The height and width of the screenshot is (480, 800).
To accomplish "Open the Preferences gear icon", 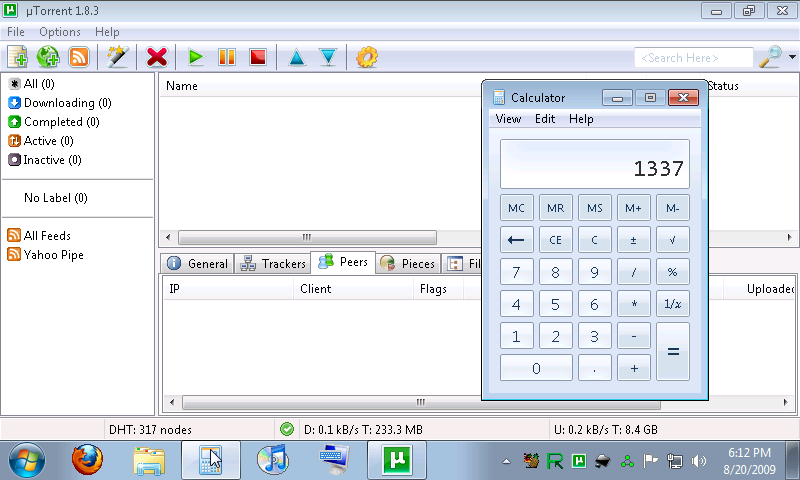I will 367,57.
